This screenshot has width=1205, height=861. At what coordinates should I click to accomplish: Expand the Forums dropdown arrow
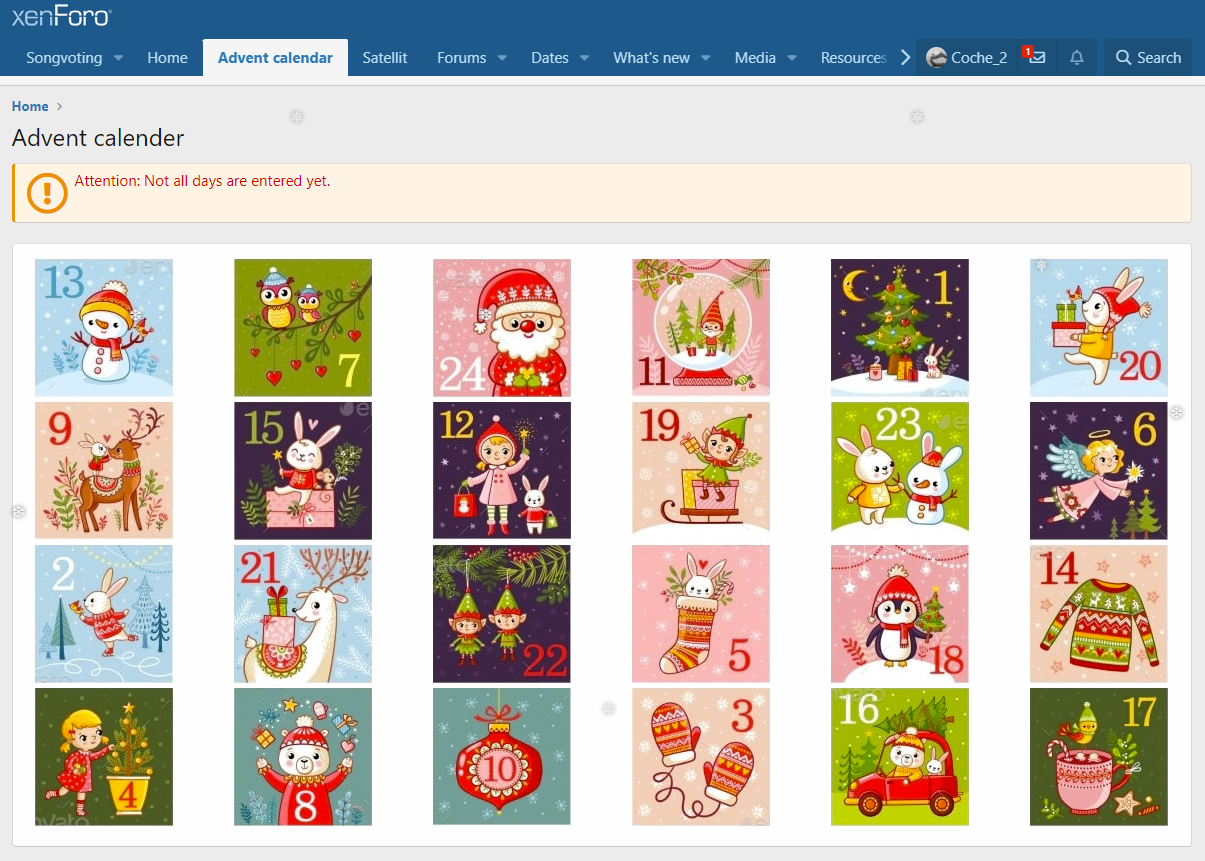point(503,58)
